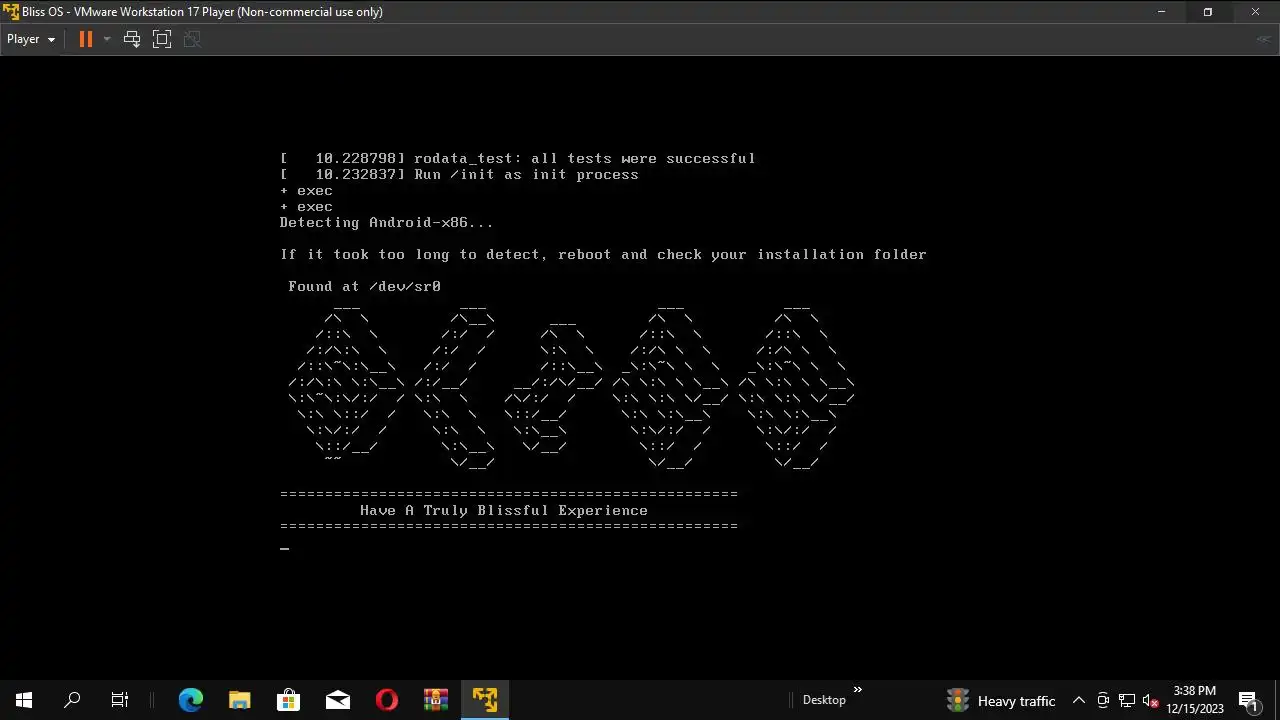Open Mail app from taskbar
Image resolution: width=1280 pixels, height=720 pixels.
[x=337, y=700]
